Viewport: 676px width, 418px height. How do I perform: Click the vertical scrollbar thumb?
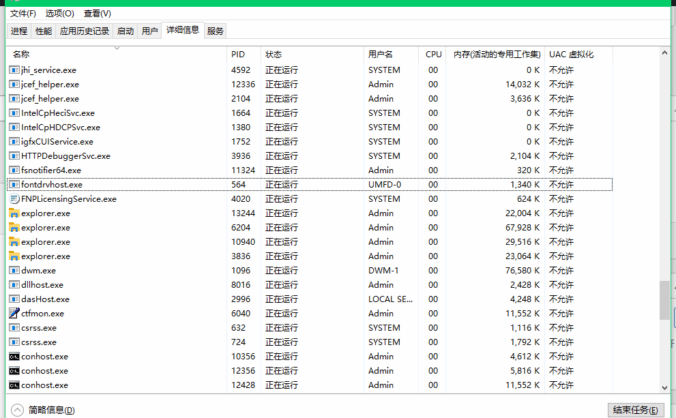click(x=664, y=300)
